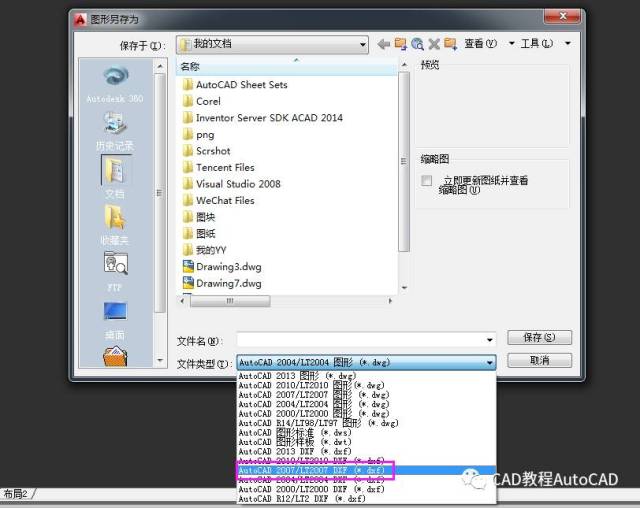The width and height of the screenshot is (640, 508).
Task: Go up one folder level icon
Action: 400,44
